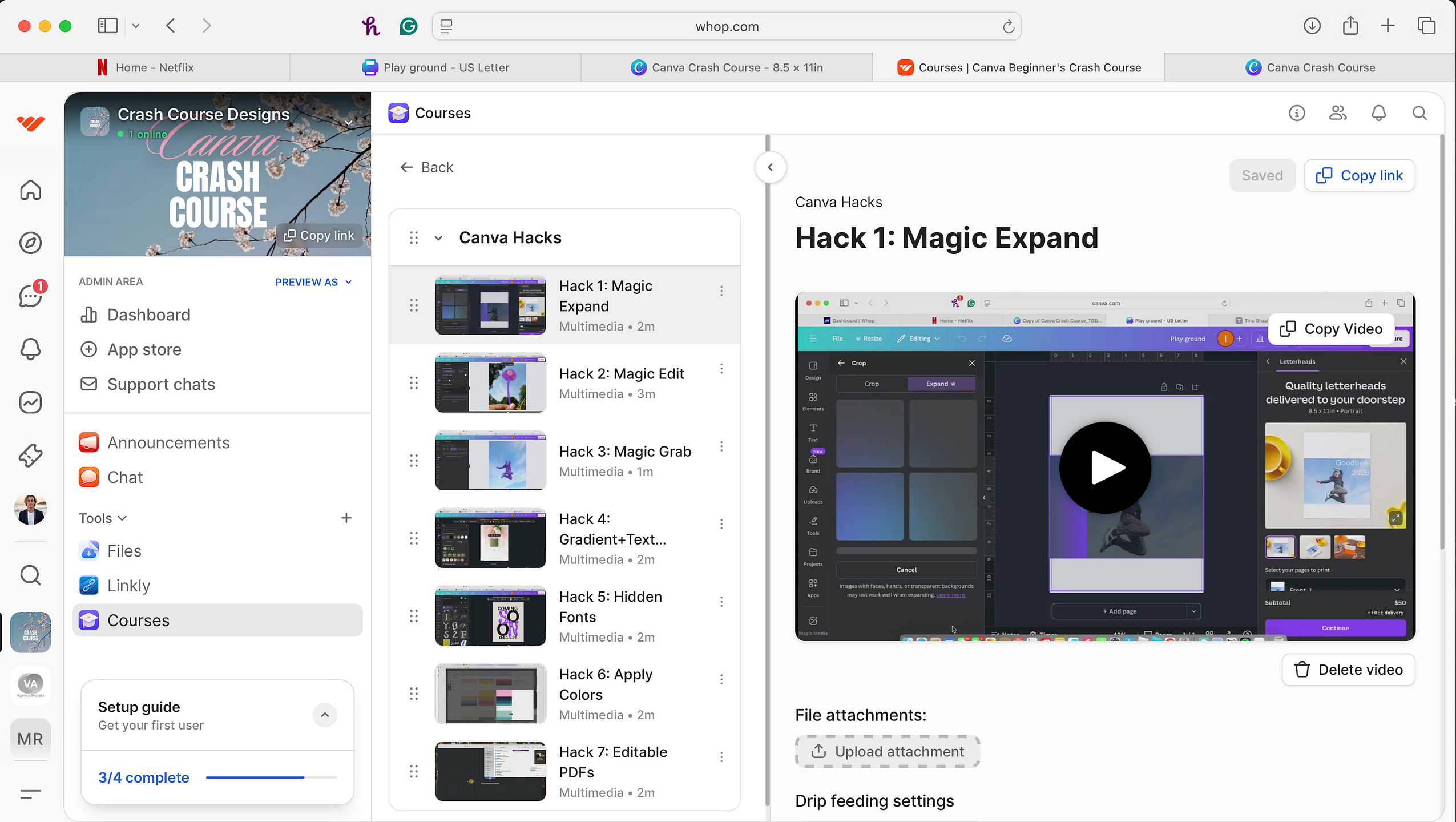Open messages icon with red badge
This screenshot has width=1456, height=822.
pyautogui.click(x=31, y=295)
